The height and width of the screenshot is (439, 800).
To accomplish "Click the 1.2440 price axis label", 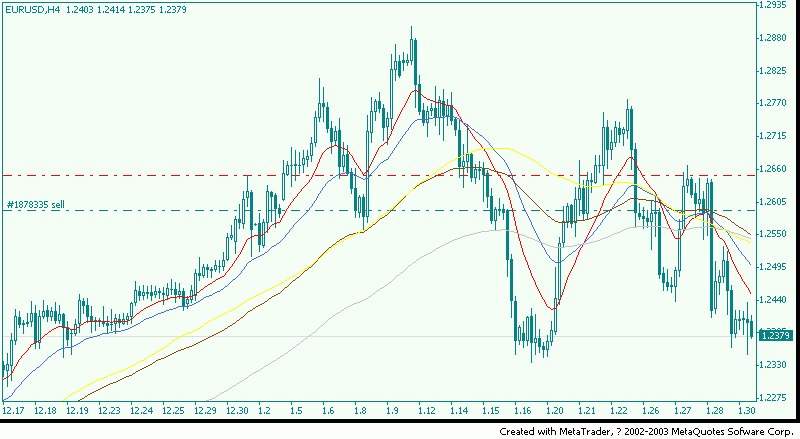I will [x=773, y=300].
